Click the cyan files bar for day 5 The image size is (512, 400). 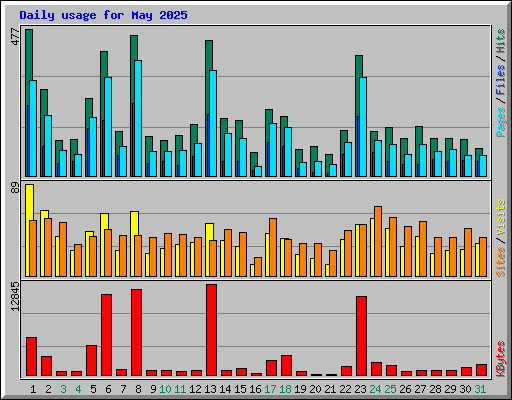point(93,147)
